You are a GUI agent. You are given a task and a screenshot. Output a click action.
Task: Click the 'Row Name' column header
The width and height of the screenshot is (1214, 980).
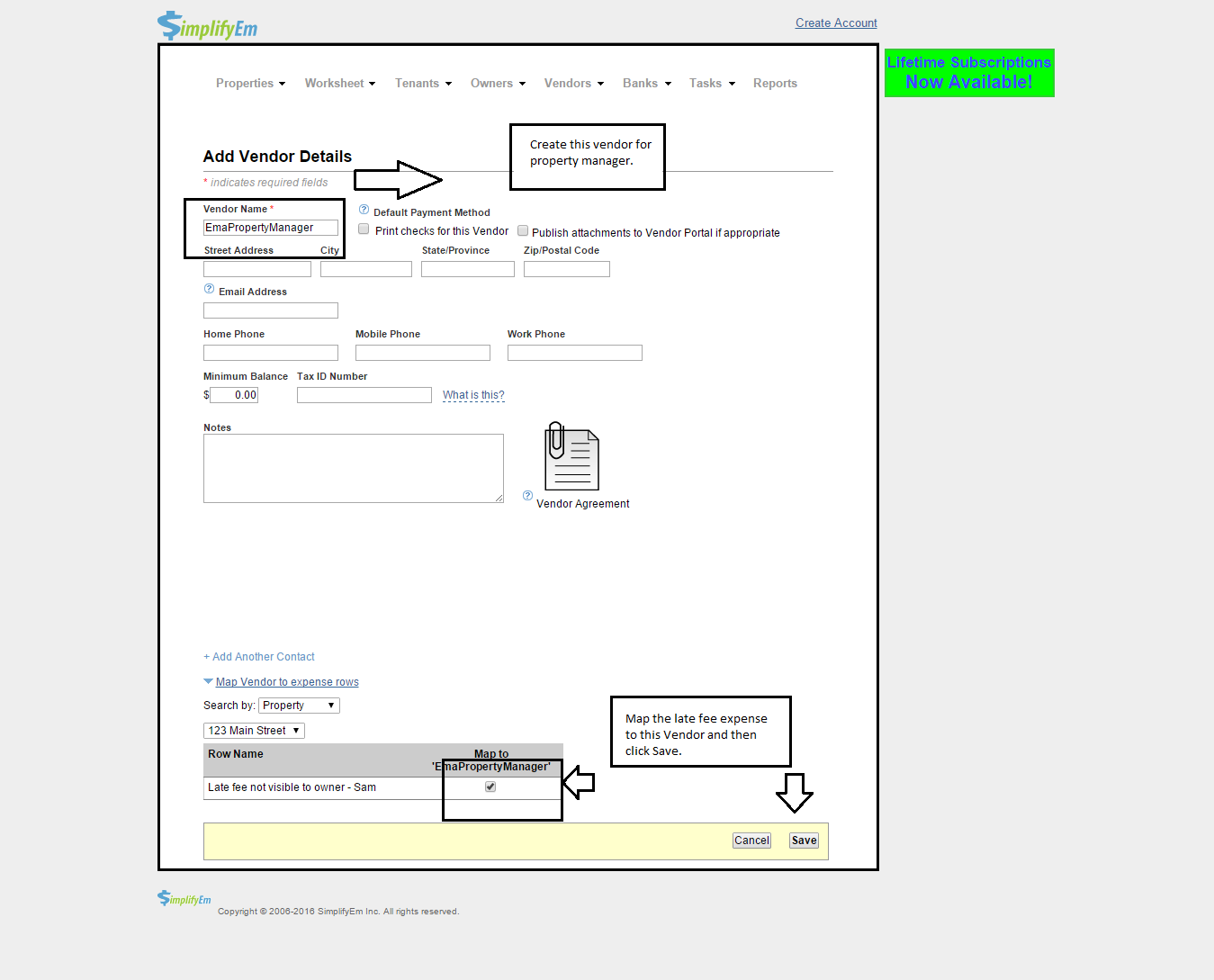point(236,754)
